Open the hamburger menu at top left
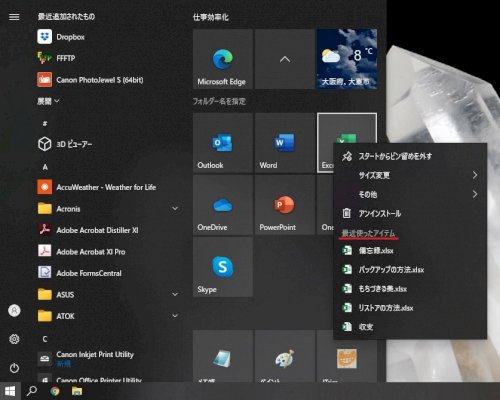This screenshot has height=400, width=500. click(x=14, y=17)
